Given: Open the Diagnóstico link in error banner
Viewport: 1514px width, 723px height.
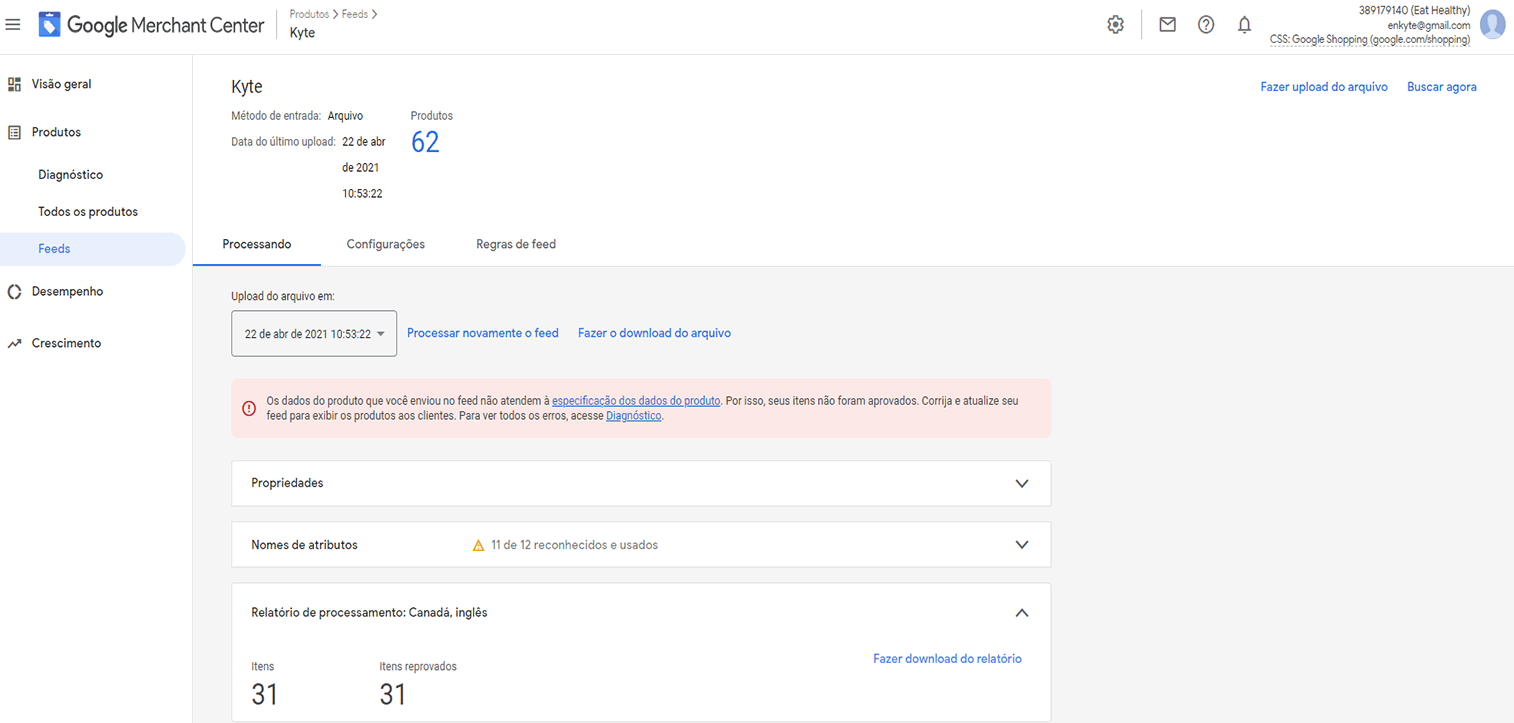Looking at the screenshot, I should click(634, 416).
